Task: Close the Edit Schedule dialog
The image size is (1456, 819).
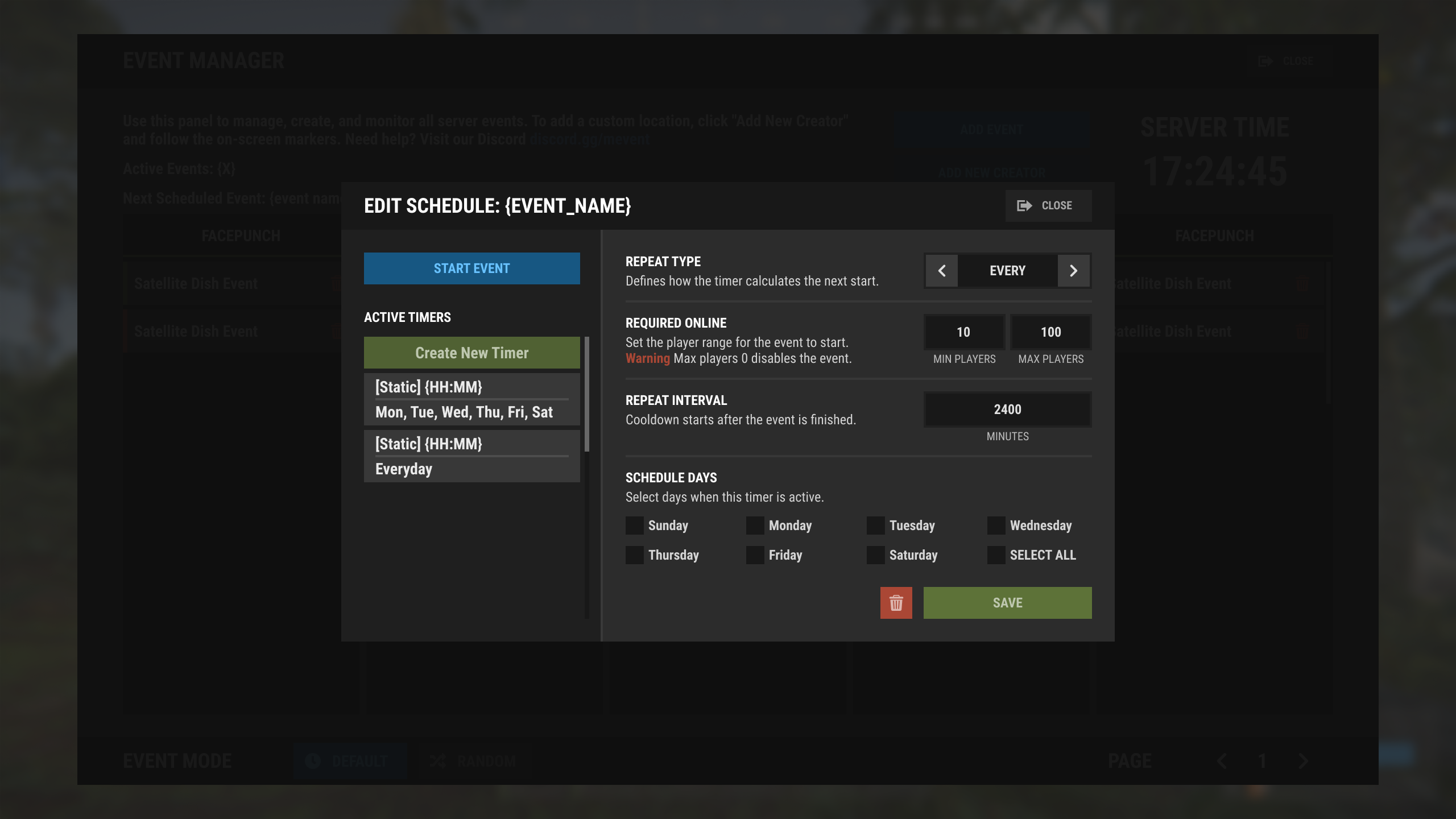Action: tap(1048, 206)
